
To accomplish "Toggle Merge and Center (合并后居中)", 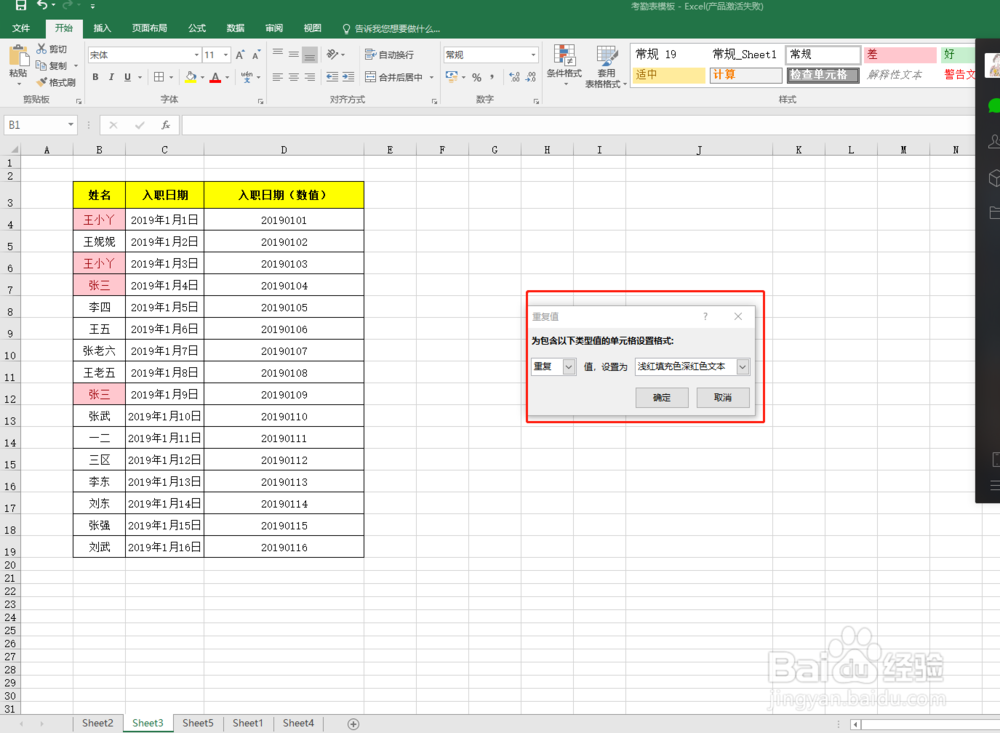I will click(x=394, y=77).
